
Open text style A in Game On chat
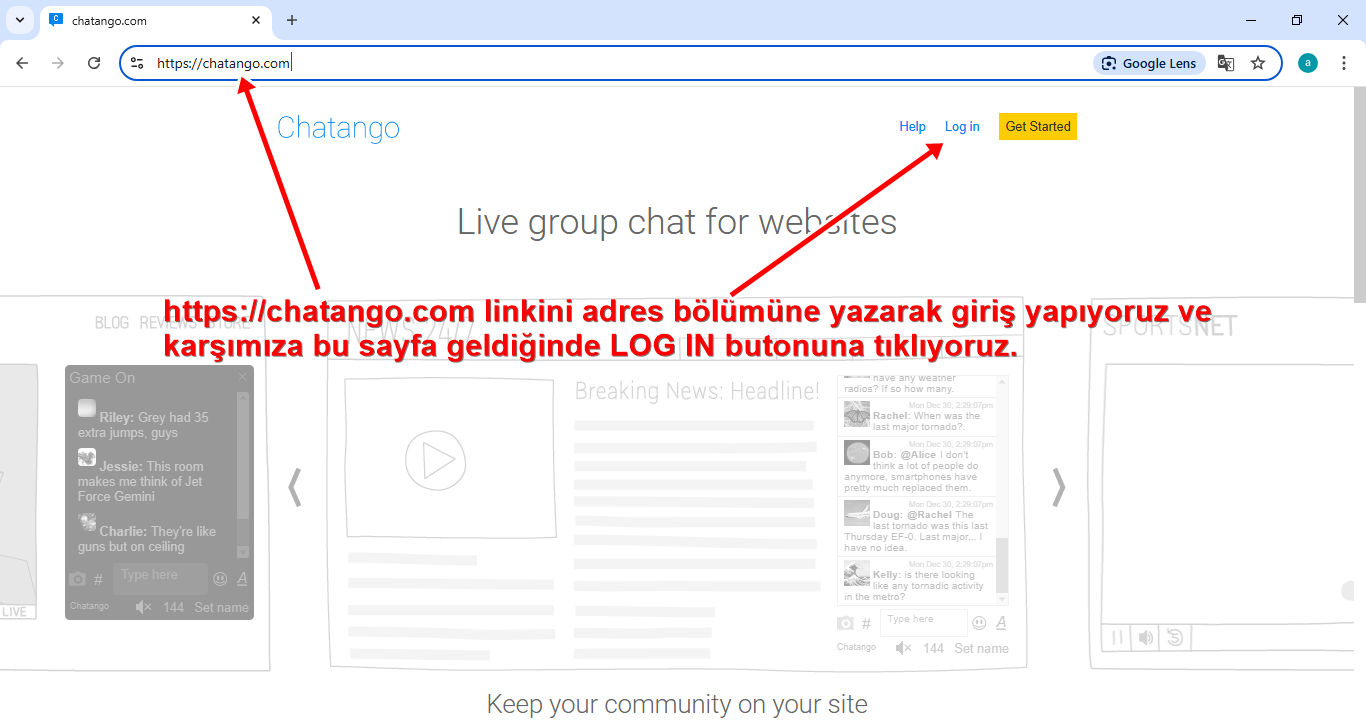[242, 579]
